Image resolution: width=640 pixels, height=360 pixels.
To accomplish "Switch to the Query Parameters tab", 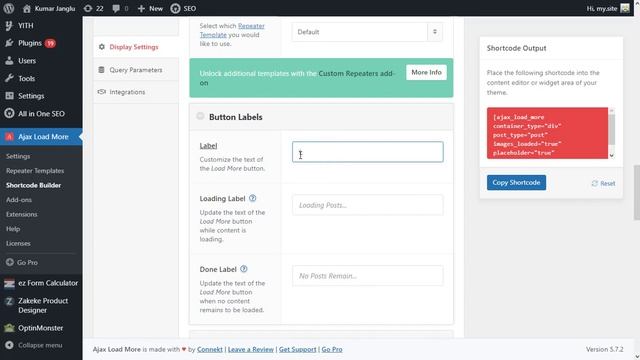I will [136, 70].
